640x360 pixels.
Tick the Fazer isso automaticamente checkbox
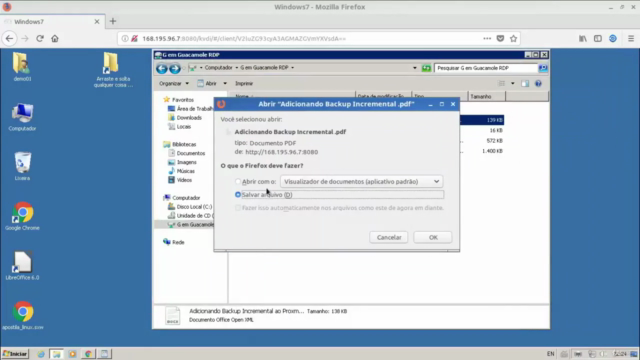pos(238,208)
